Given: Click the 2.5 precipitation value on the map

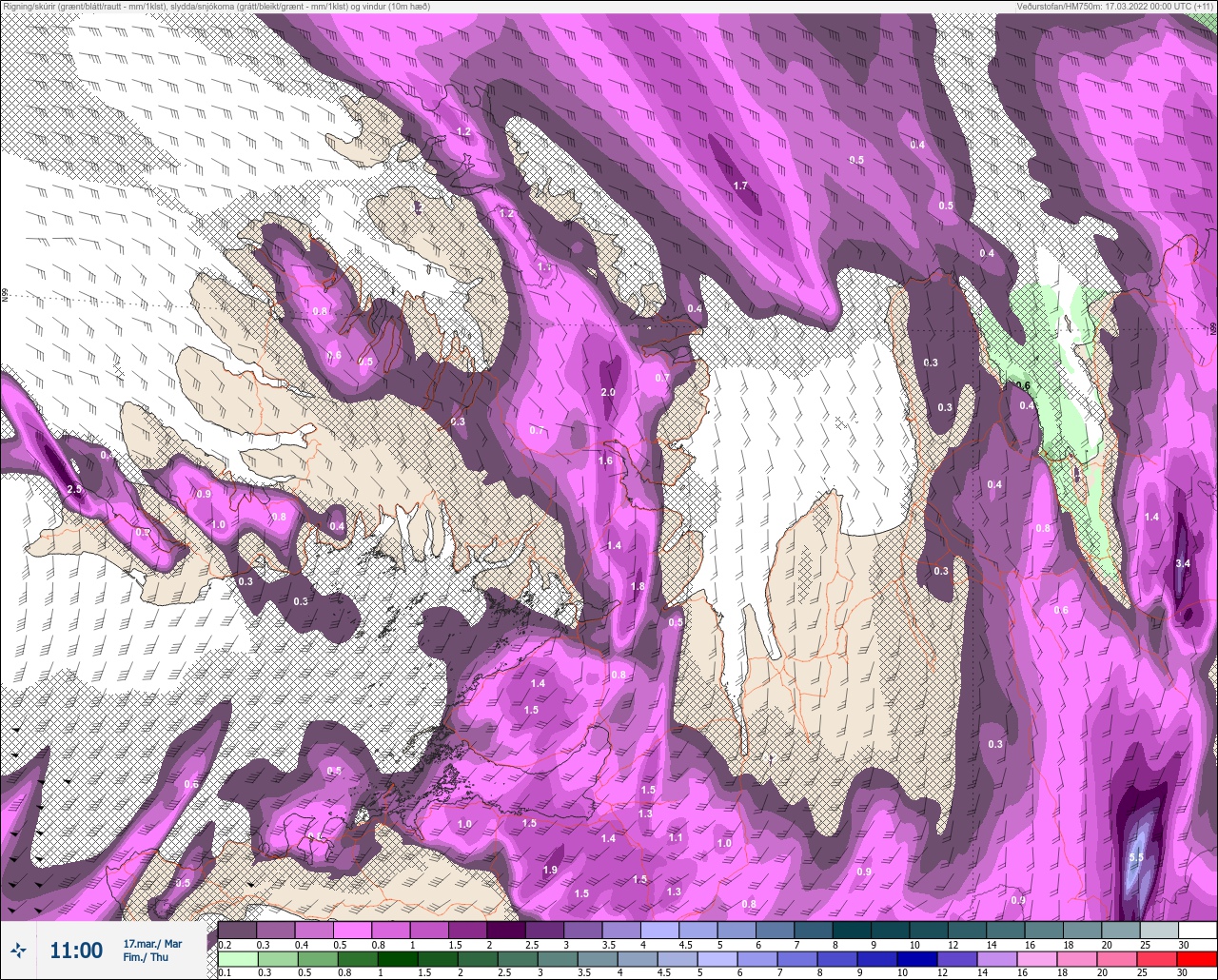Looking at the screenshot, I should point(74,489).
